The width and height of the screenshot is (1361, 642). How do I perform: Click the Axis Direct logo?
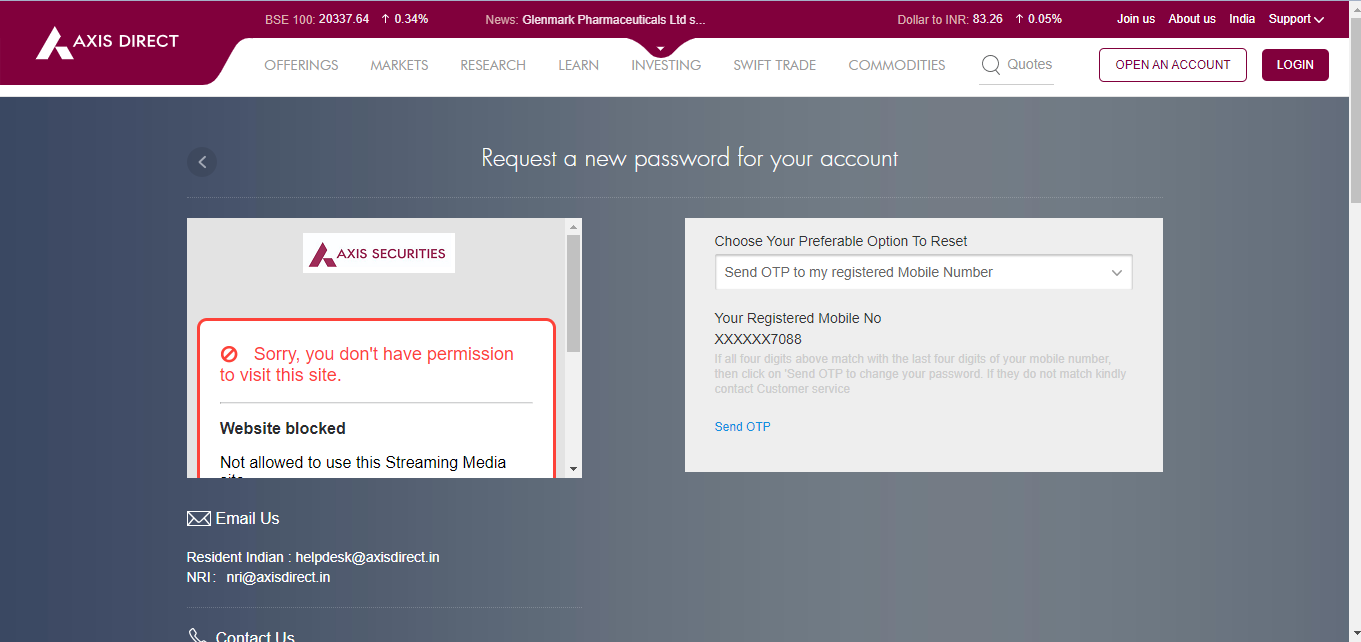coord(108,42)
